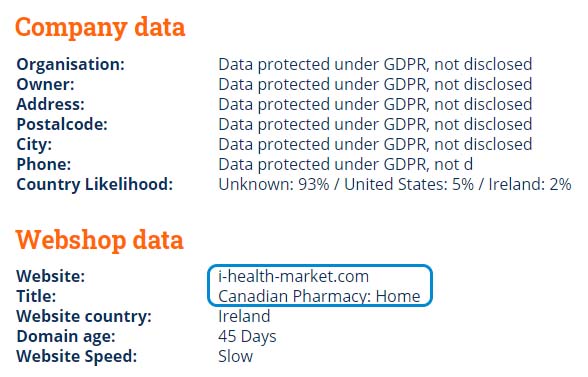Viewport: 588px width, 377px height.
Task: Click the Unknown: 93% likelihood text
Action: 274,185
